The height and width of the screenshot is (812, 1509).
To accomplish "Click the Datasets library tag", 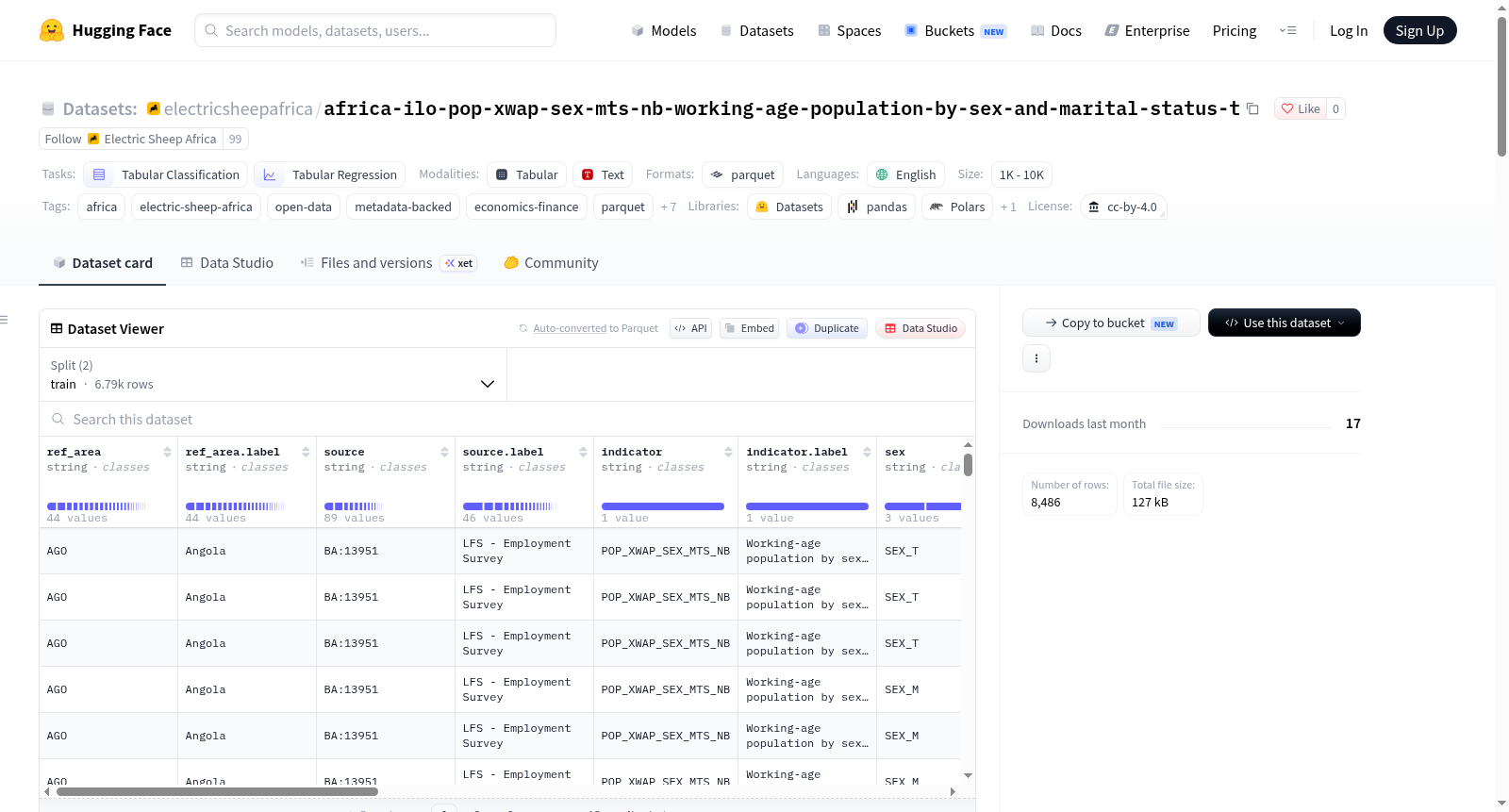I will point(789,207).
